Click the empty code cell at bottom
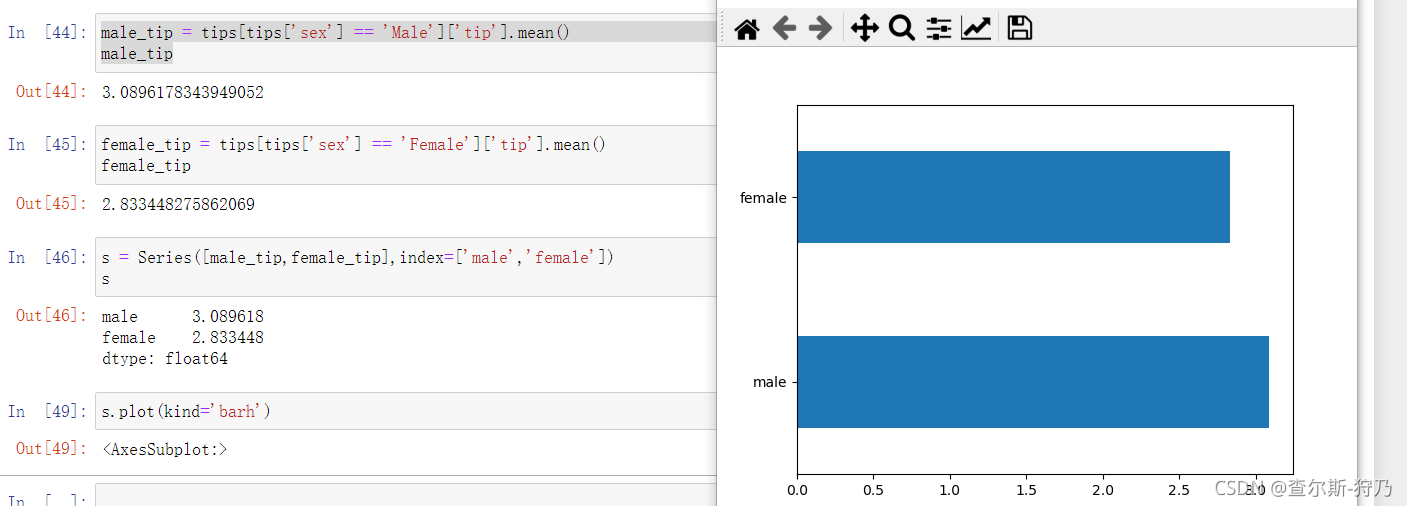The width and height of the screenshot is (1407, 506). [406, 496]
